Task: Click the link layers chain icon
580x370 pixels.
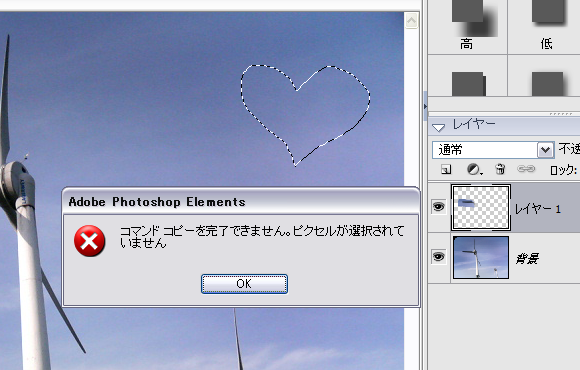Action: click(526, 169)
